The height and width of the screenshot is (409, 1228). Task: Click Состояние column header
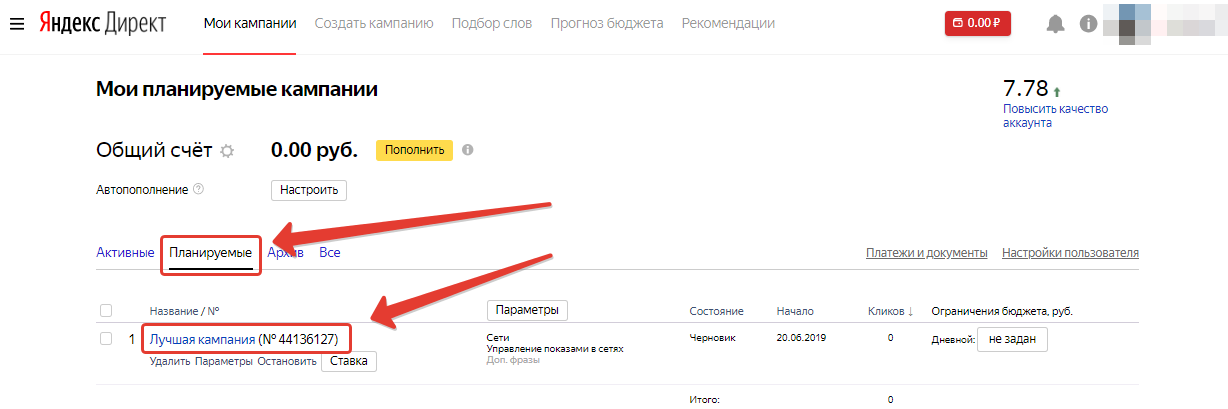(x=717, y=311)
